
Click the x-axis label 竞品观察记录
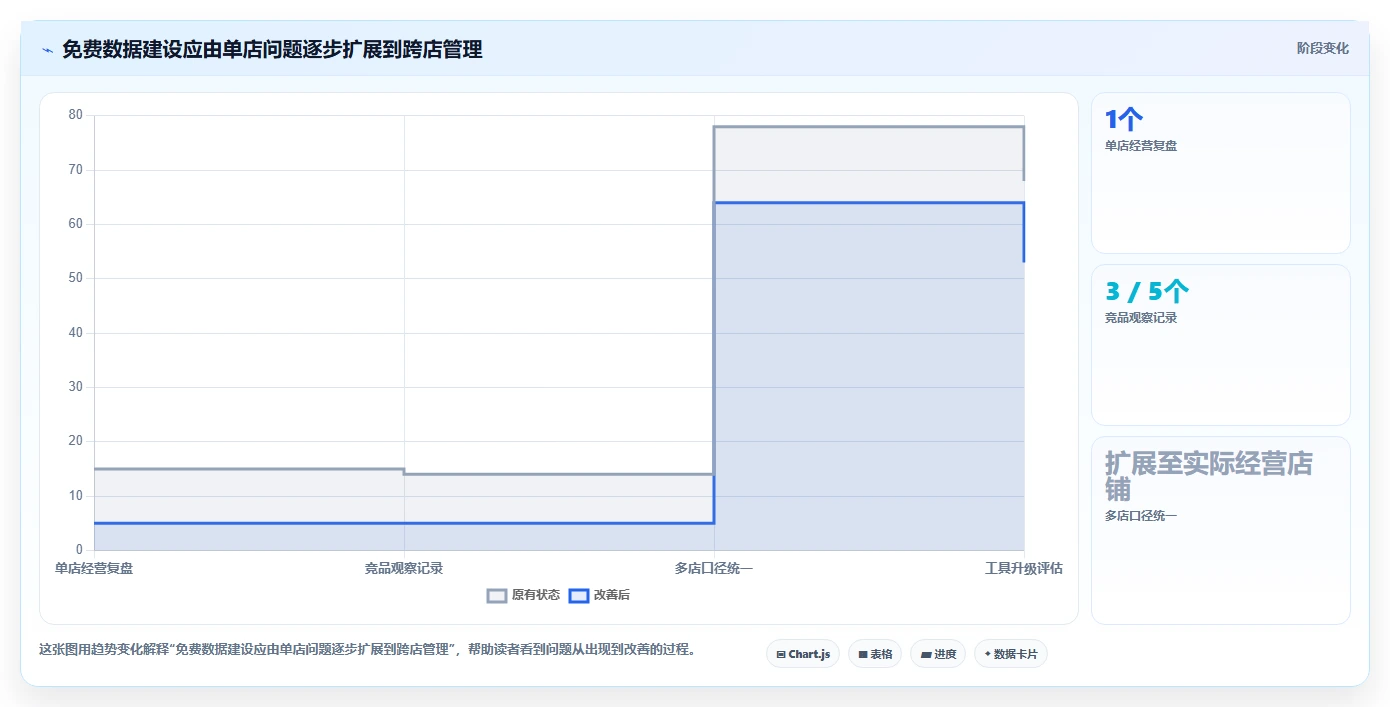point(404,568)
